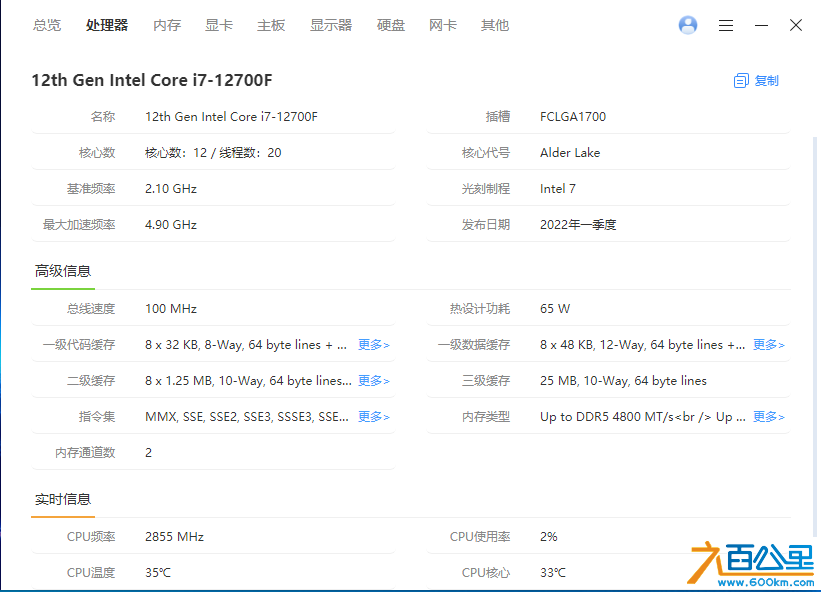Minimize the hardware info window

coord(761,25)
